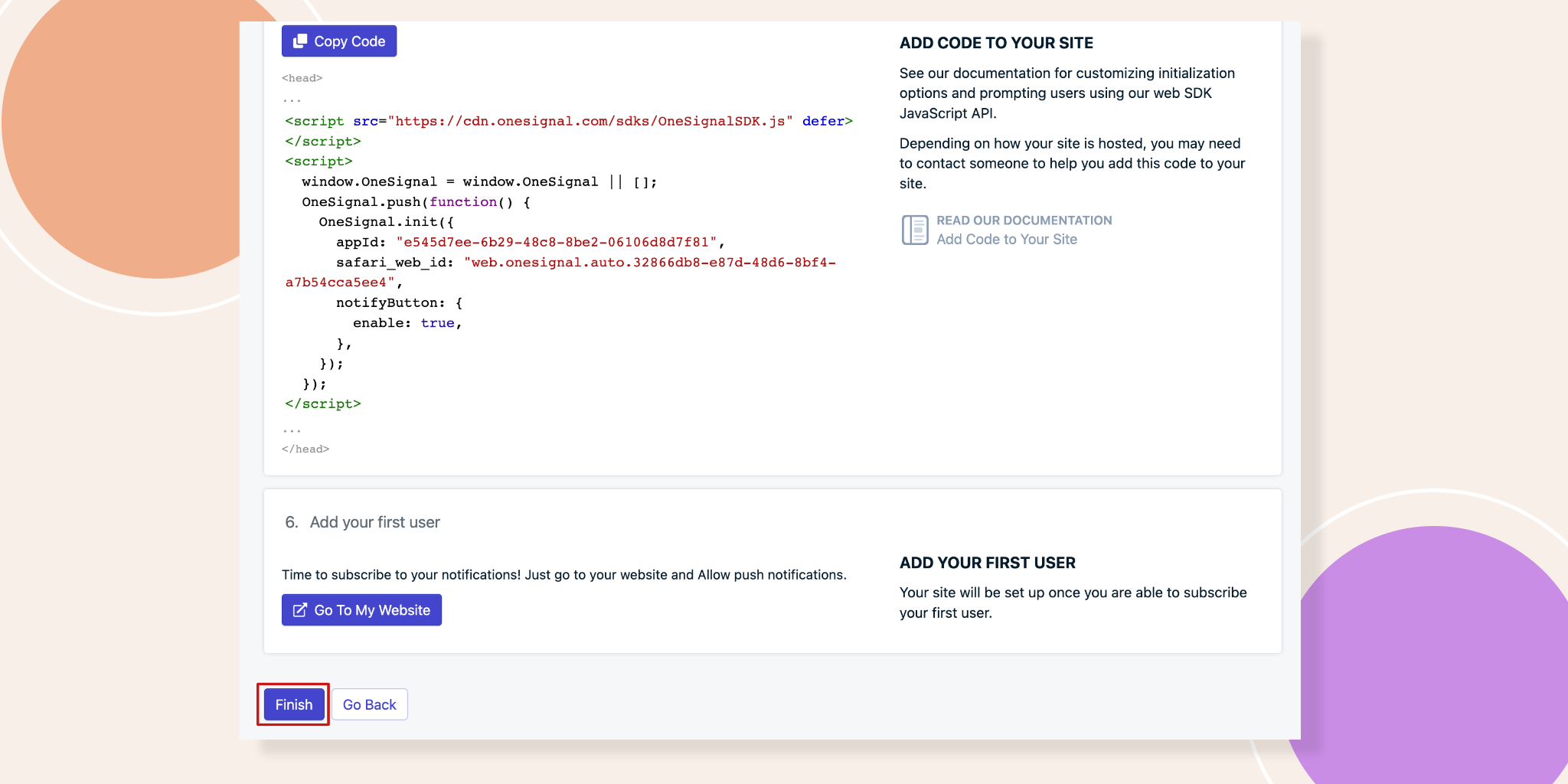Click the ADD CODE TO YOUR SITE heading

[995, 43]
